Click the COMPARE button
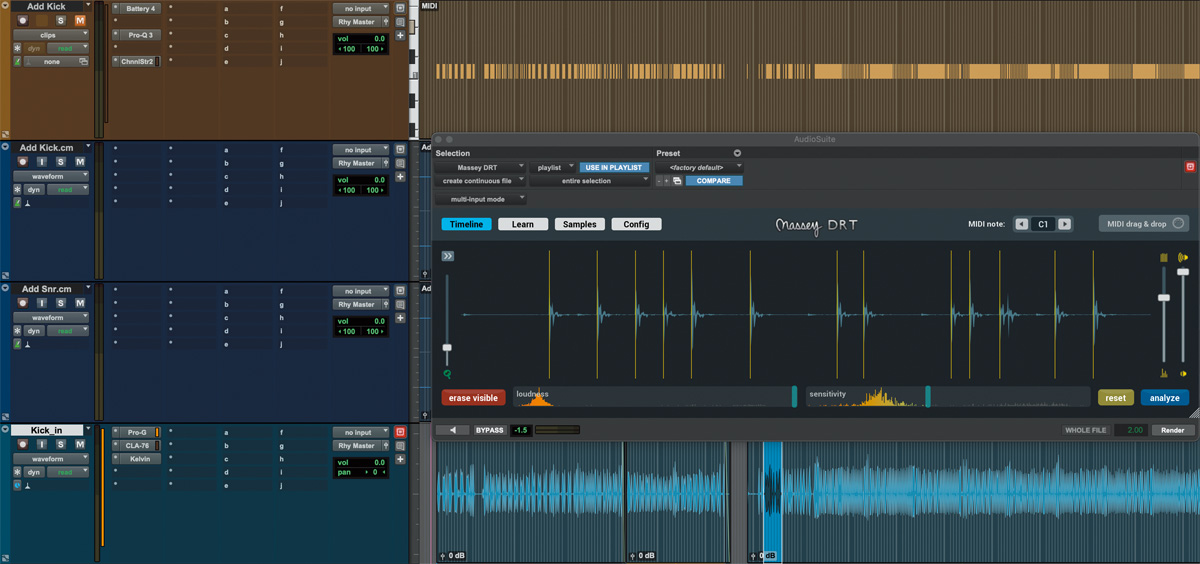This screenshot has height=564, width=1200. pyautogui.click(x=714, y=181)
